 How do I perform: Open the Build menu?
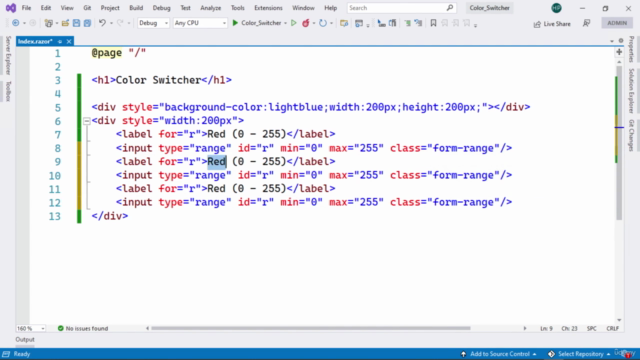(x=136, y=8)
